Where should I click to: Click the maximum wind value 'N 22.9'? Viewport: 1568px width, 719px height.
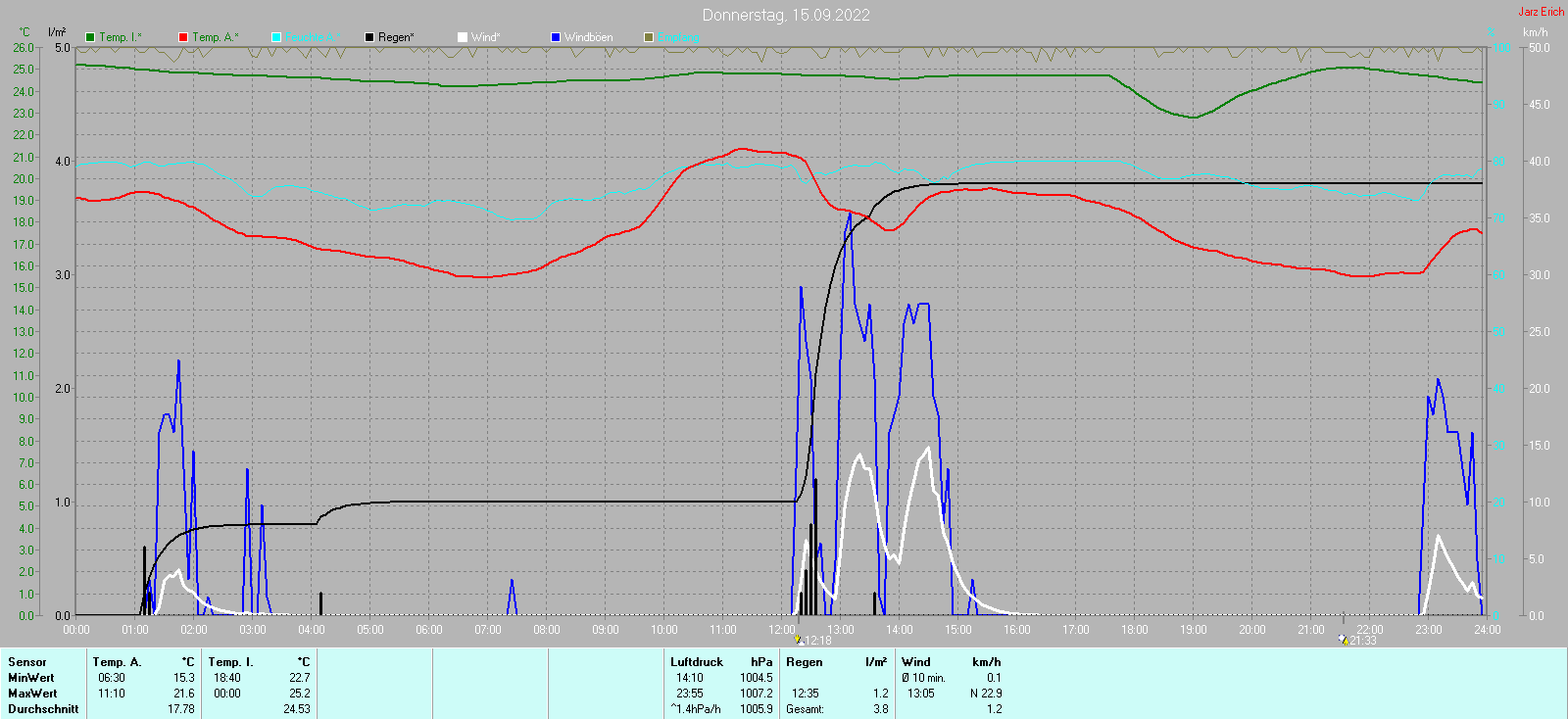[986, 694]
